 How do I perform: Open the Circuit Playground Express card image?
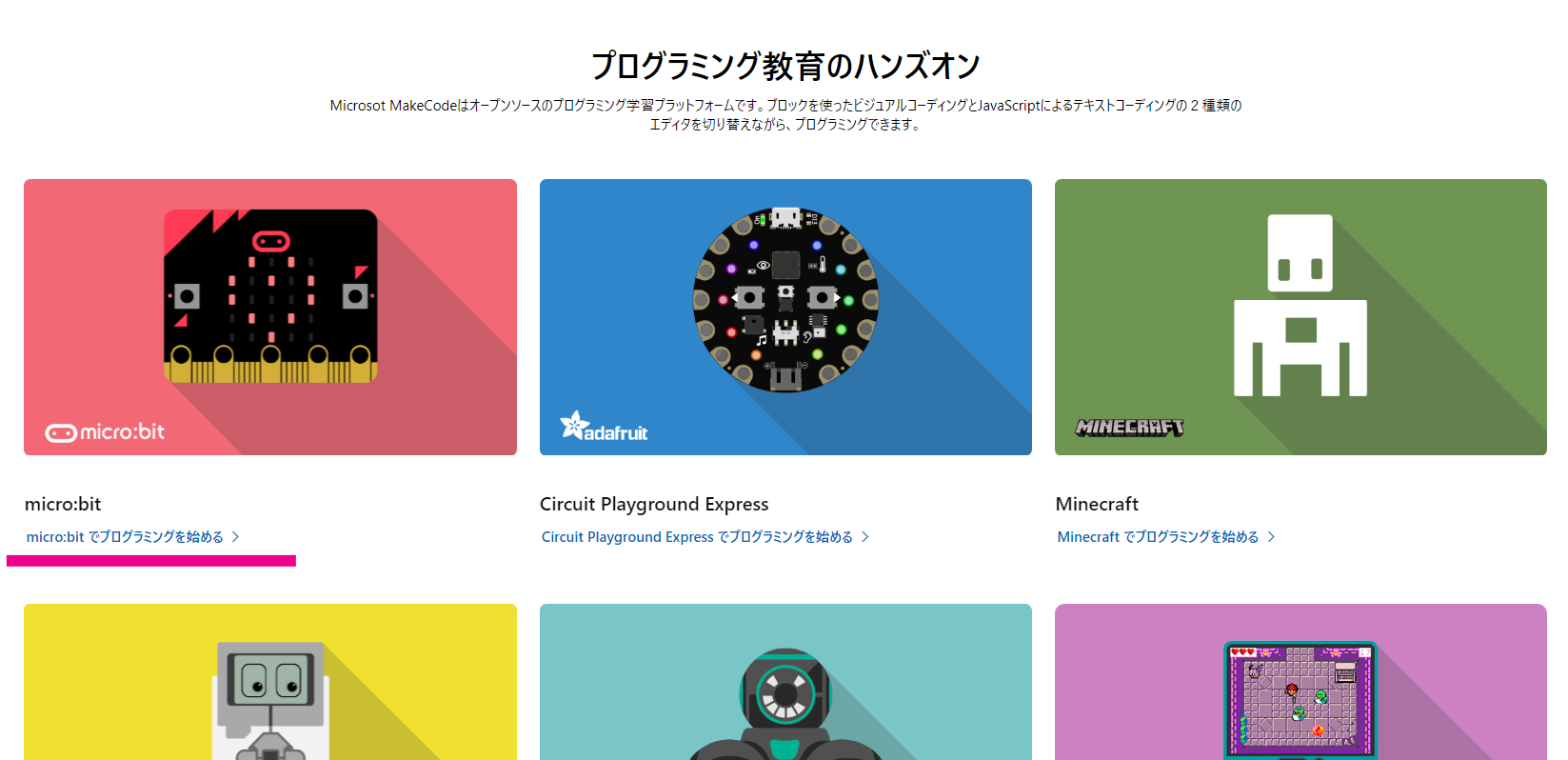[x=785, y=317]
